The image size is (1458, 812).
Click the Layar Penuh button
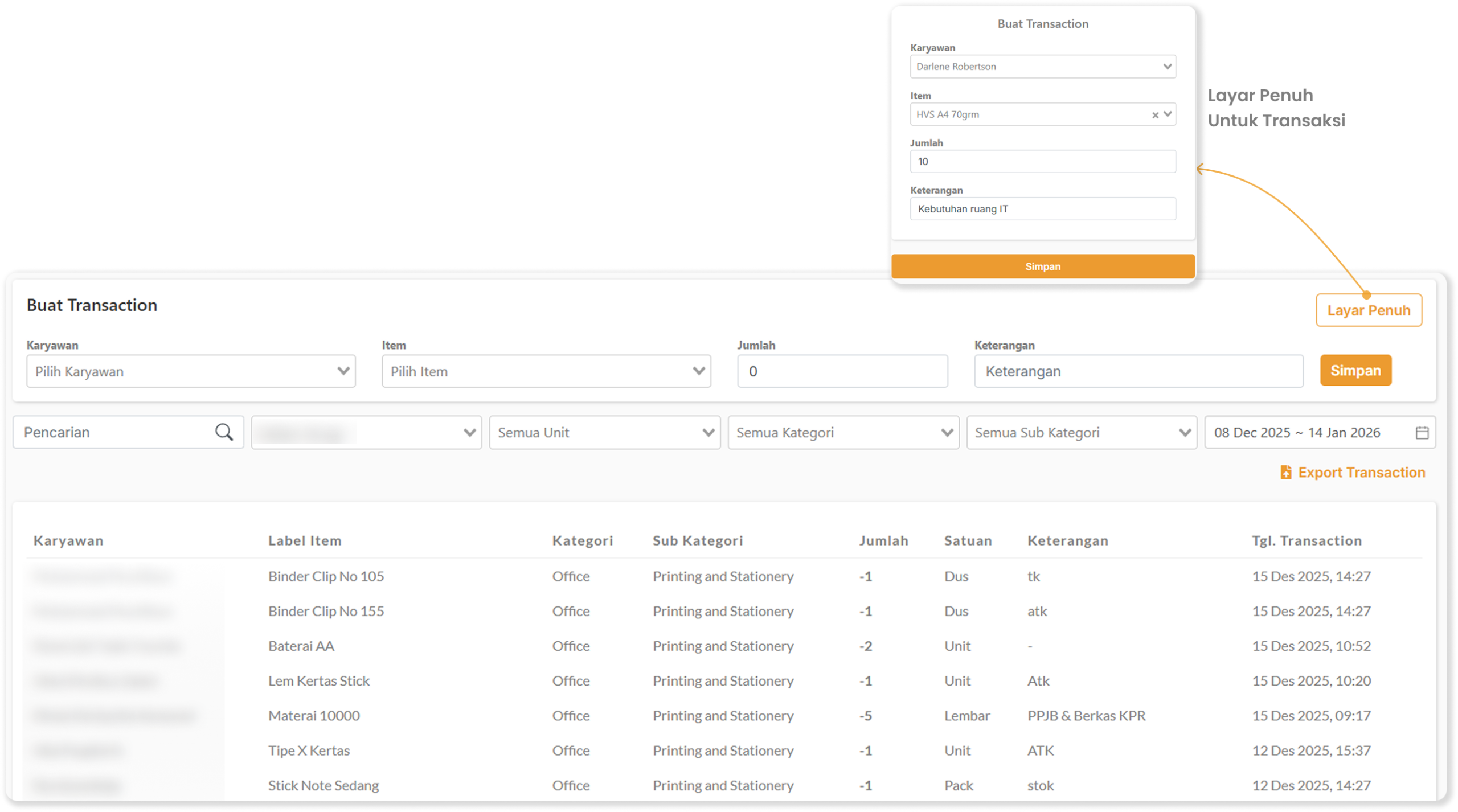click(1368, 310)
